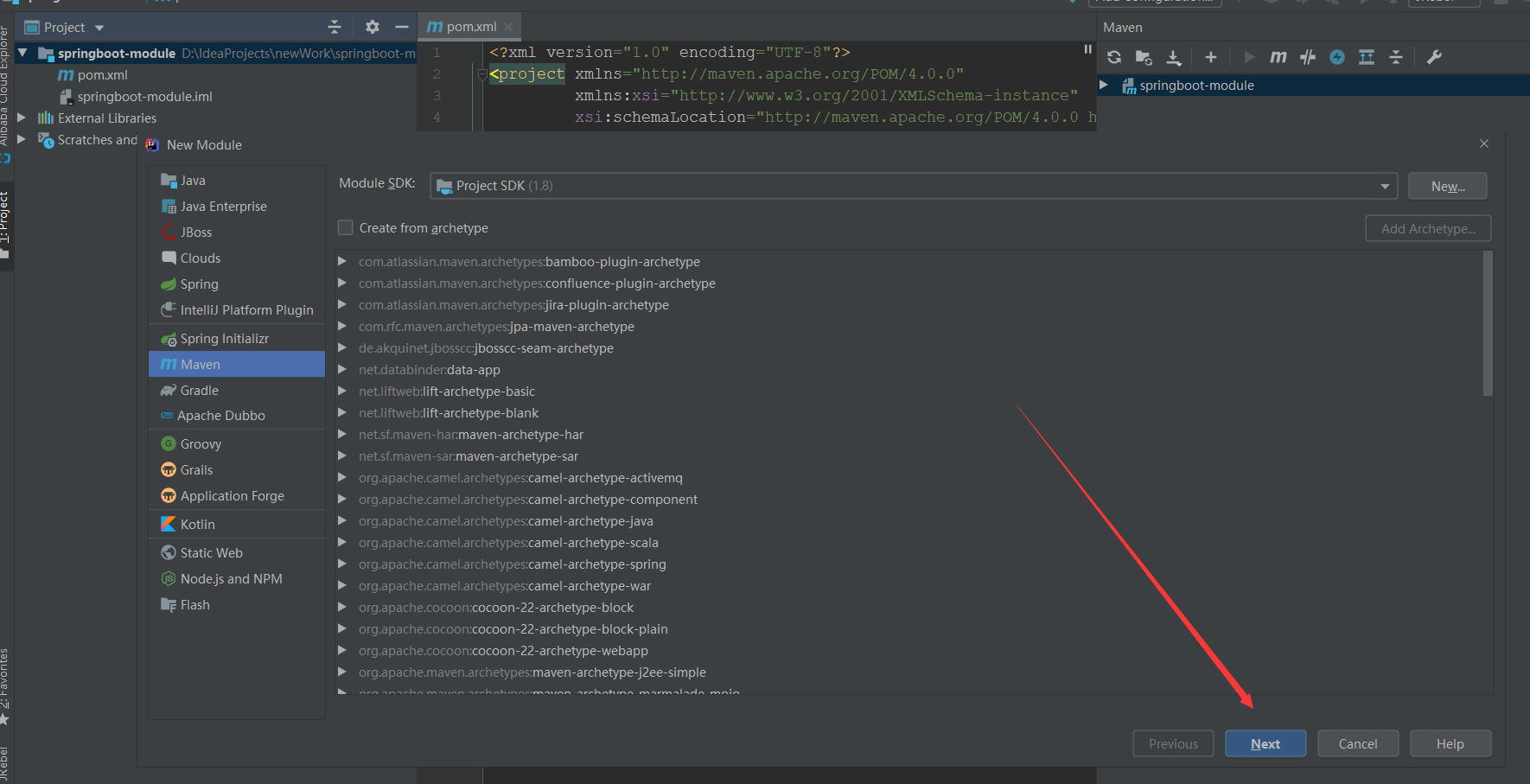The width and height of the screenshot is (1530, 784).
Task: Select Groovy module type
Action: [237, 443]
